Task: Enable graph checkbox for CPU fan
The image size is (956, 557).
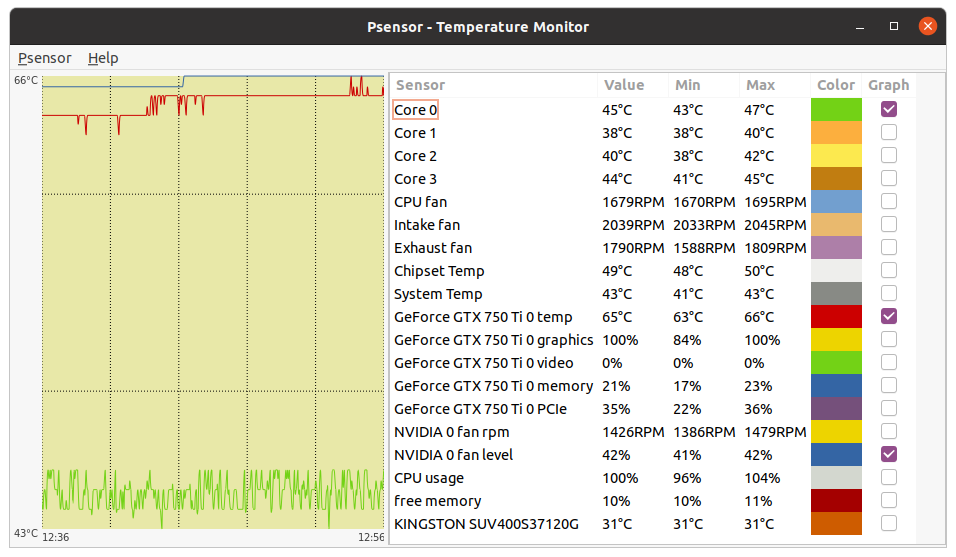Action: (x=889, y=201)
